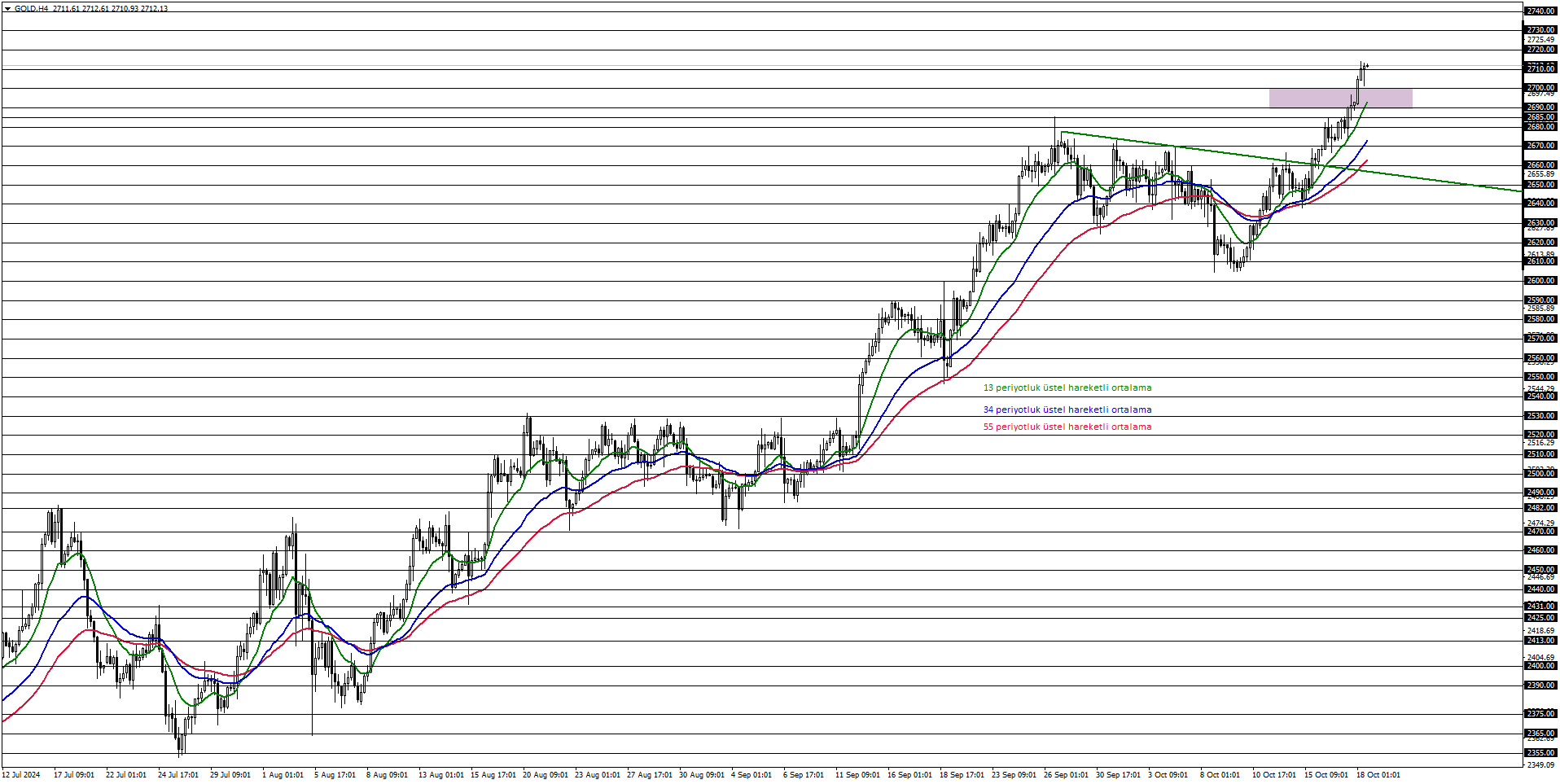The height and width of the screenshot is (784, 1560).
Task: Click the '55 periyotluk üstel hareketli ortalama' label
Action: (1067, 427)
